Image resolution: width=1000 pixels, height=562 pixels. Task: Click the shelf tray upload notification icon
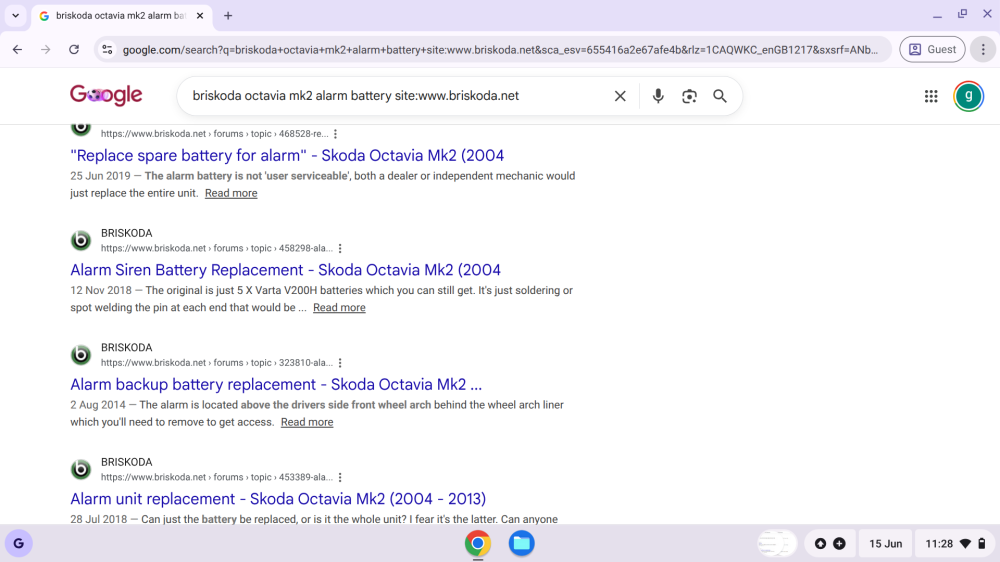point(820,544)
